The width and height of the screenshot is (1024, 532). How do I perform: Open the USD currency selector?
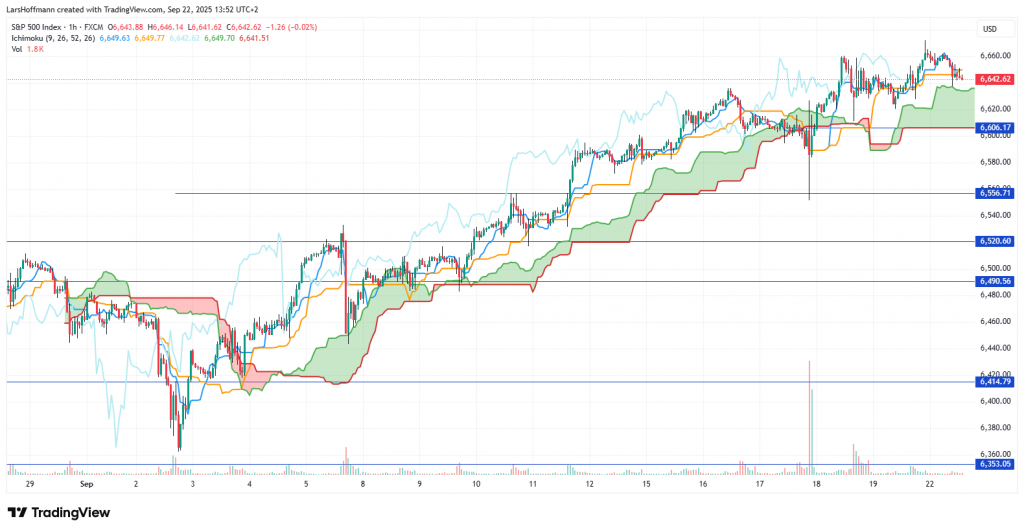click(990, 28)
